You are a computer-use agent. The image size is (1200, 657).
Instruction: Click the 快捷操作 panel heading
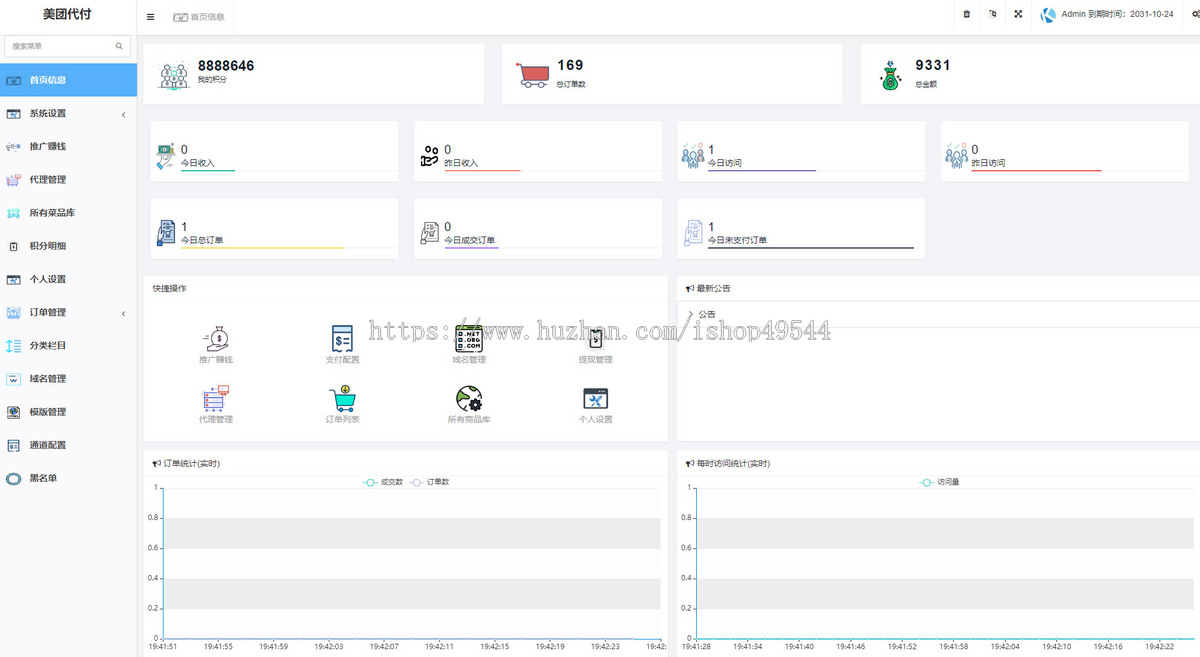coord(169,288)
